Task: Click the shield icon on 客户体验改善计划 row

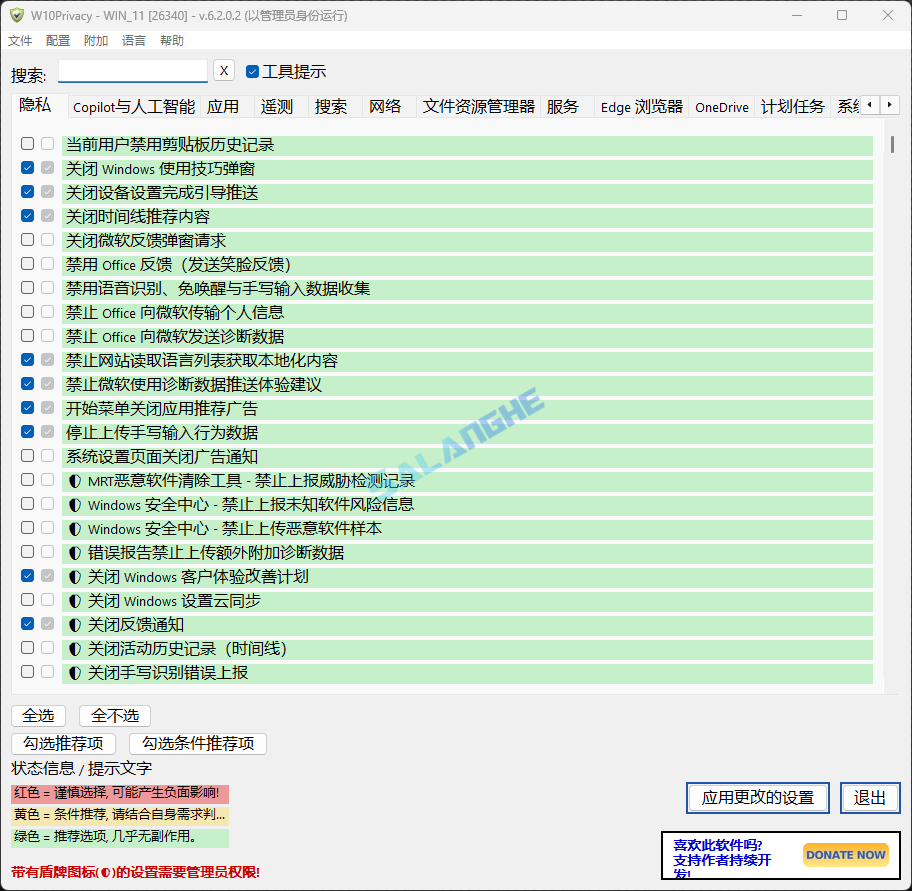Action: pos(74,577)
